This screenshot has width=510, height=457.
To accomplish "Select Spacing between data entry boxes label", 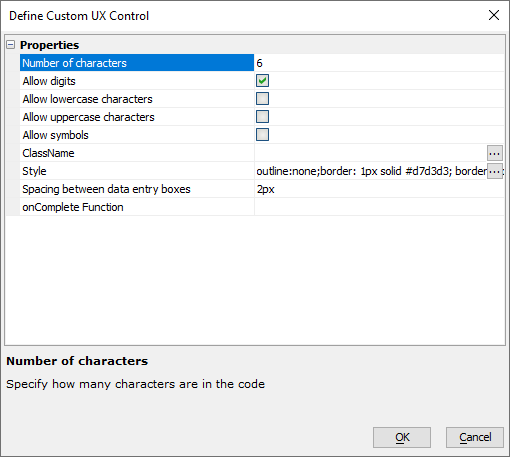I will [x=106, y=189].
